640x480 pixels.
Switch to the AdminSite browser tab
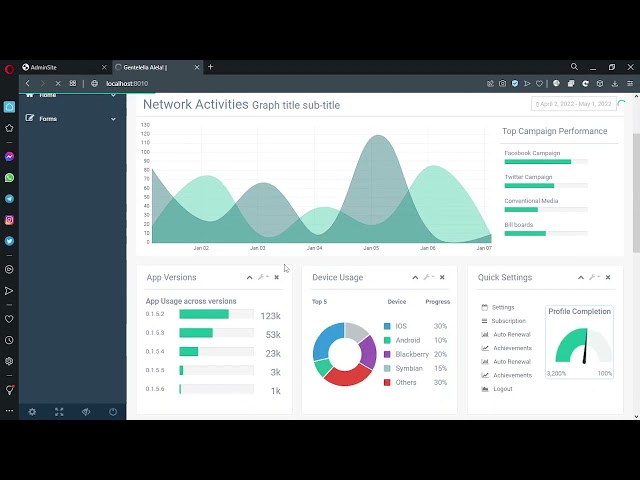coord(60,67)
